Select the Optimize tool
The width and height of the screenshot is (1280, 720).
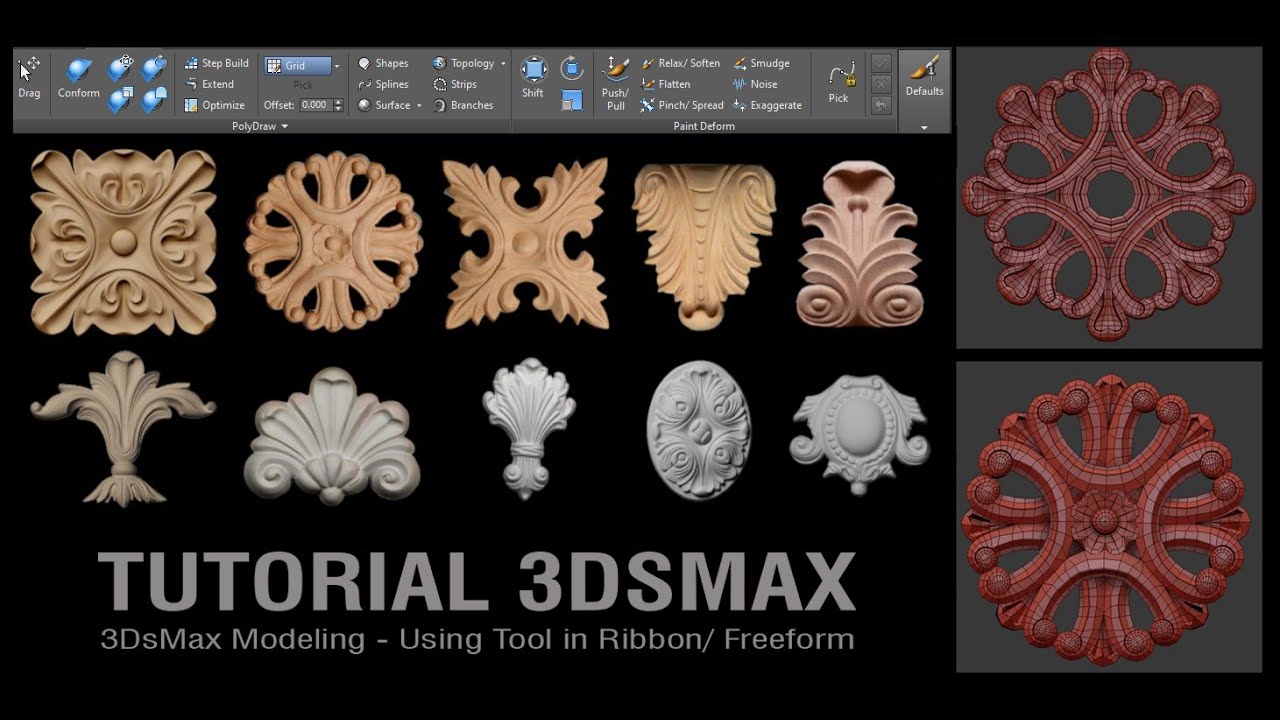214,105
